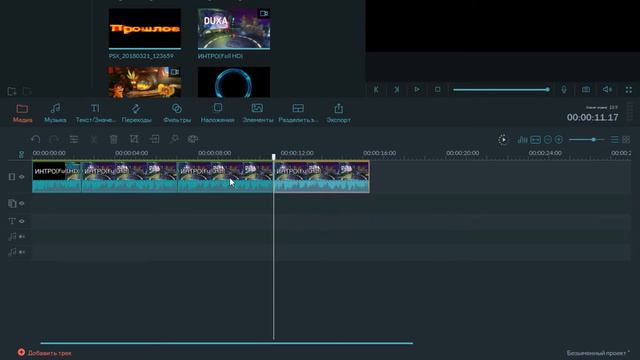Click the 00:00:11.17 timecode display
Image resolution: width=640 pixels, height=360 pixels.
[592, 118]
